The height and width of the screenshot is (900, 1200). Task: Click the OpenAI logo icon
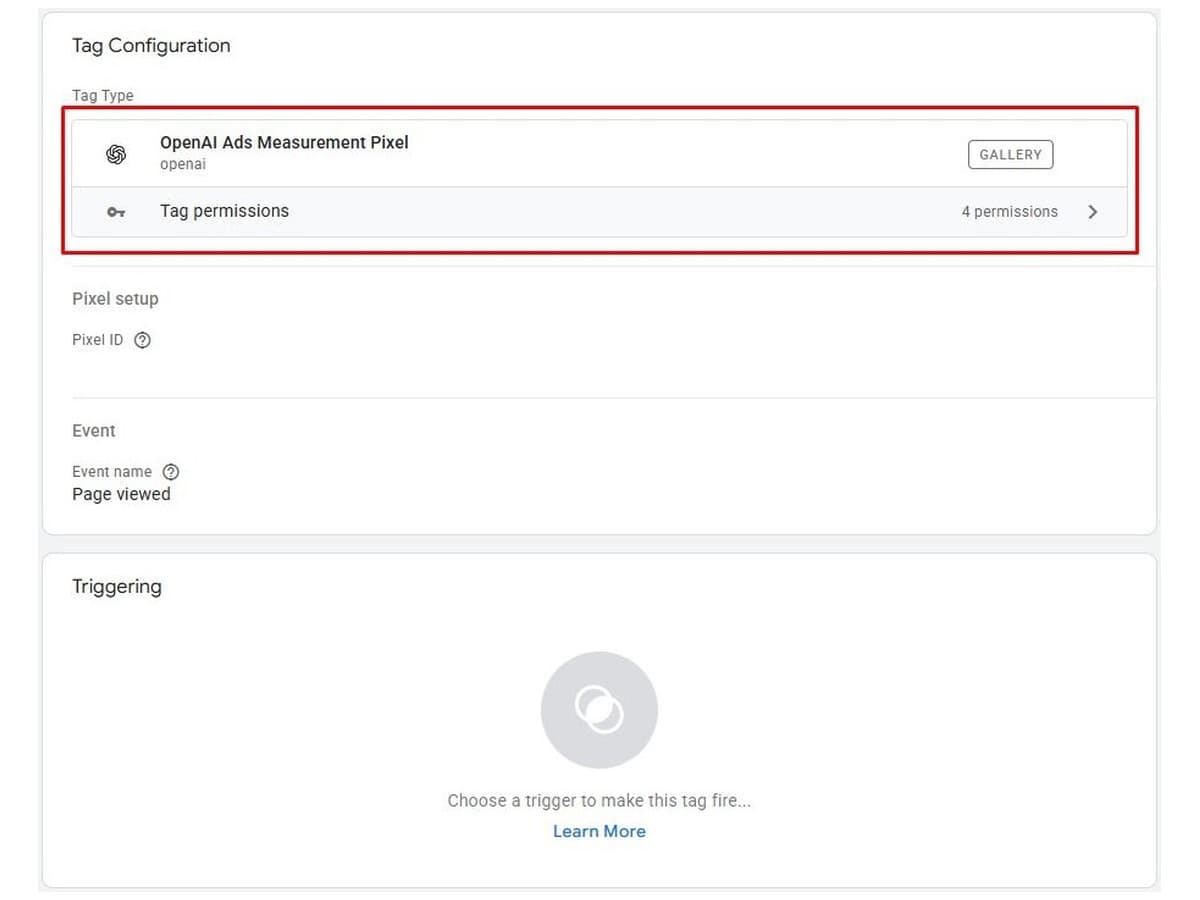coord(116,154)
